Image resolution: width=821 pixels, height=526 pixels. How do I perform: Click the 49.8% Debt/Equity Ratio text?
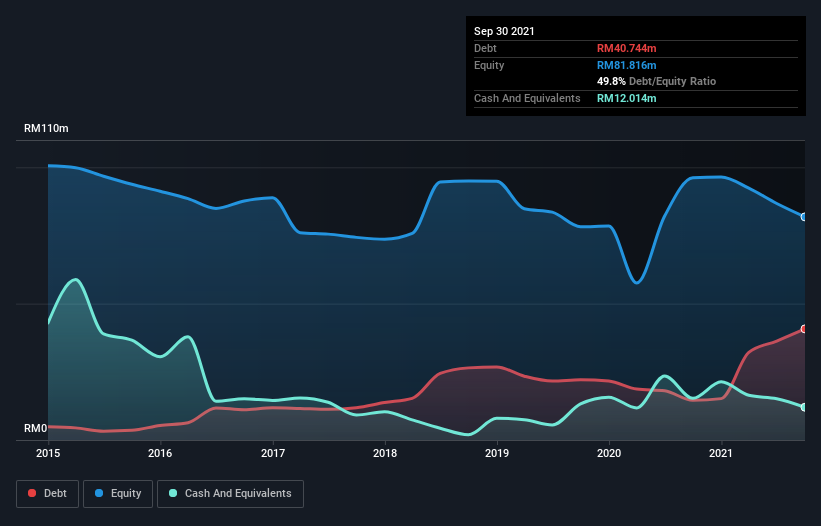(656, 81)
